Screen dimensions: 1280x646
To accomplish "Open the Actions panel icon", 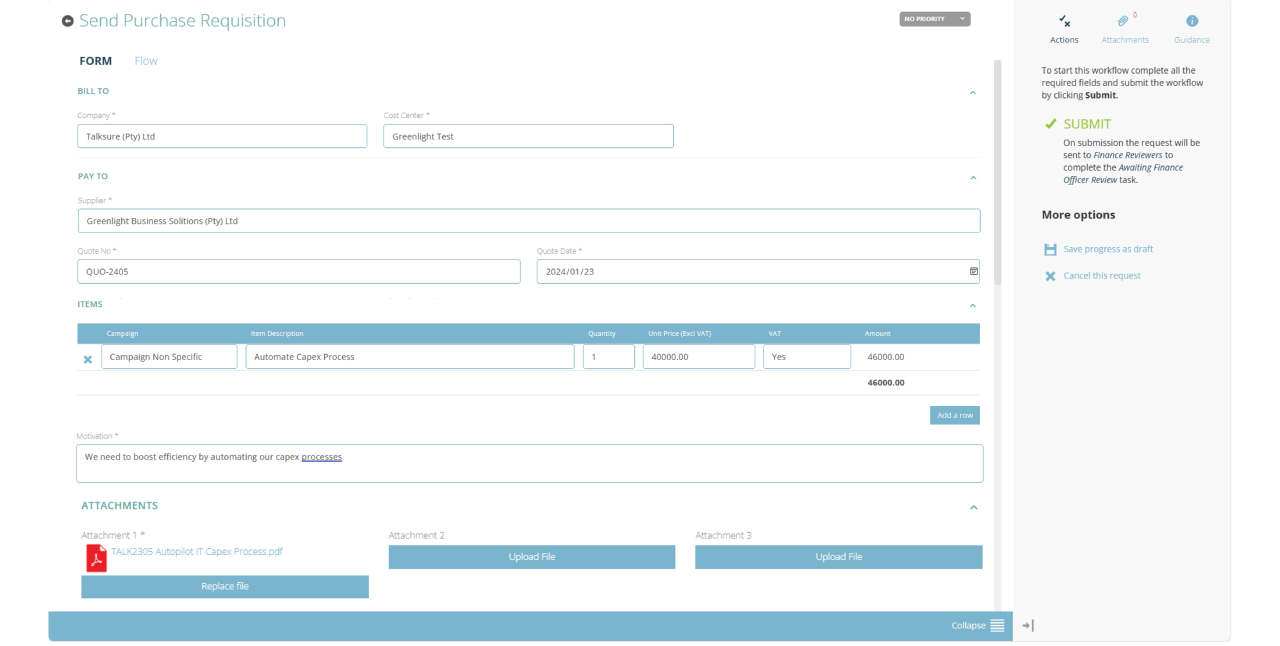I will point(1064,21).
